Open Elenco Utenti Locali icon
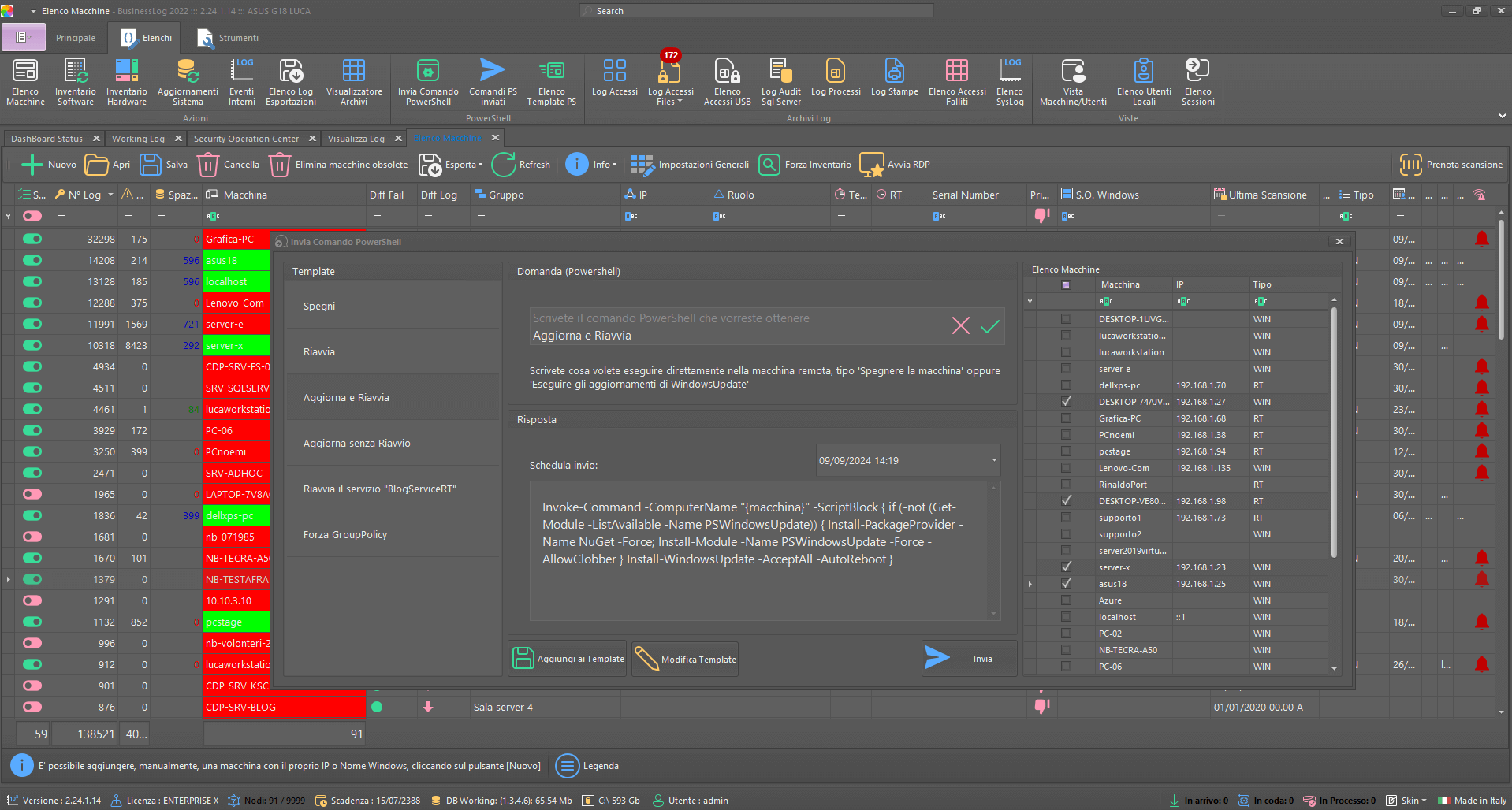Viewport: 1512px width, 810px height. [1144, 81]
